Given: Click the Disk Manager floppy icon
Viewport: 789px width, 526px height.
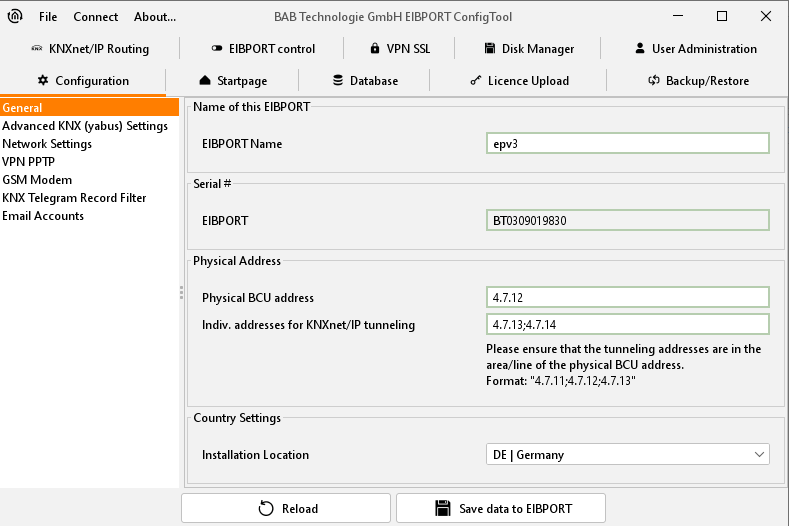Looking at the screenshot, I should [x=491, y=49].
